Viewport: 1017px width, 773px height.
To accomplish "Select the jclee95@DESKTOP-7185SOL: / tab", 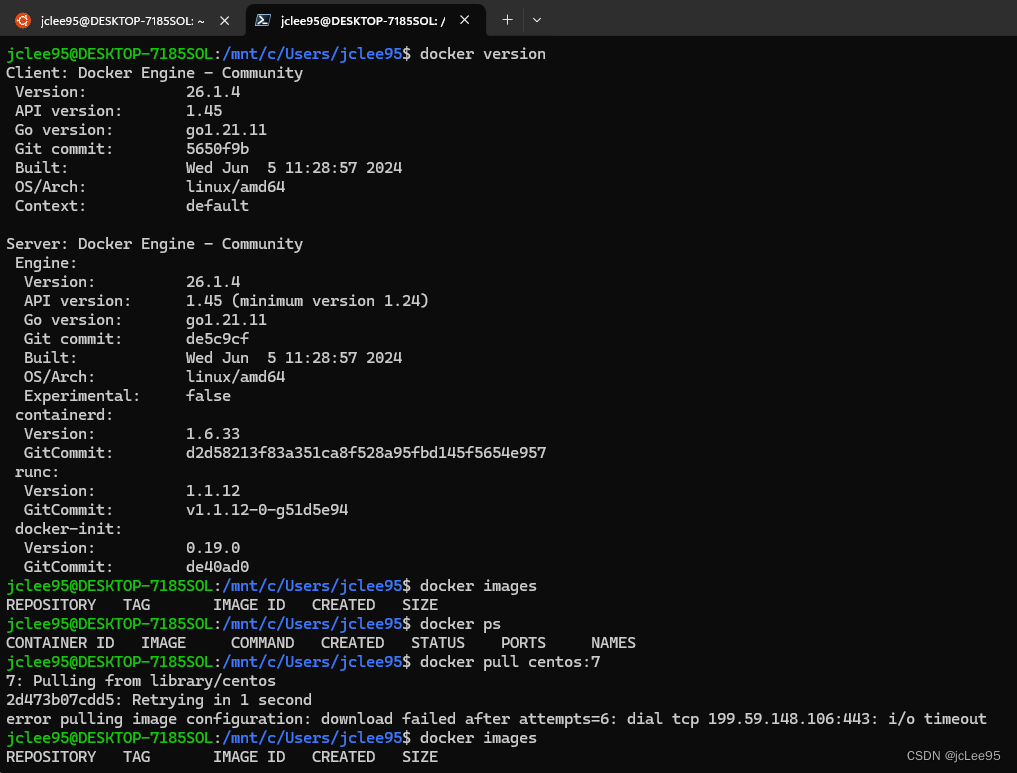I will (x=360, y=19).
